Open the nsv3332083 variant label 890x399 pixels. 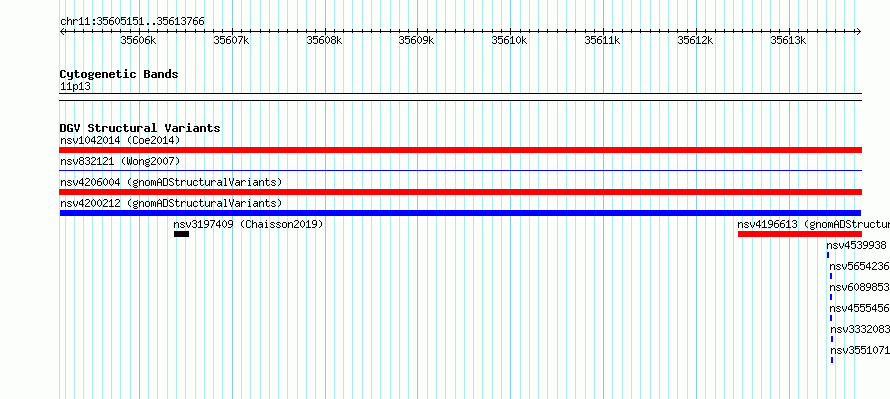tap(860, 330)
